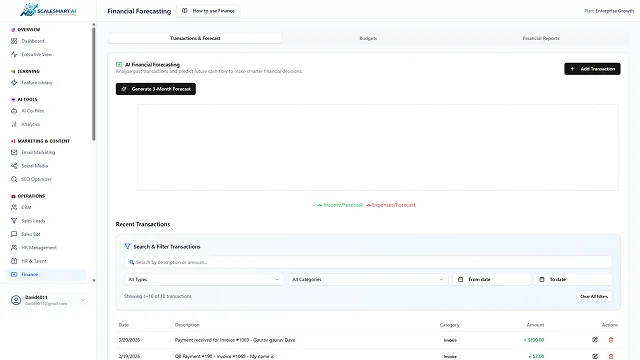The image size is (640, 360).
Task: Switch to Transactions & Forecast tab
Action: [x=195, y=38]
